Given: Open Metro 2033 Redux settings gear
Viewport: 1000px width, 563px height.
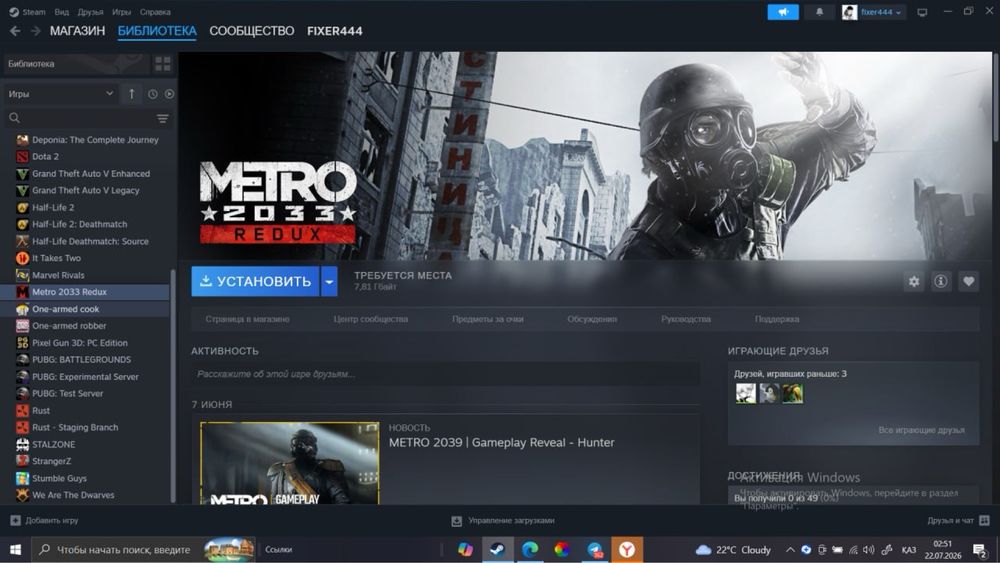Looking at the screenshot, I should [x=914, y=281].
